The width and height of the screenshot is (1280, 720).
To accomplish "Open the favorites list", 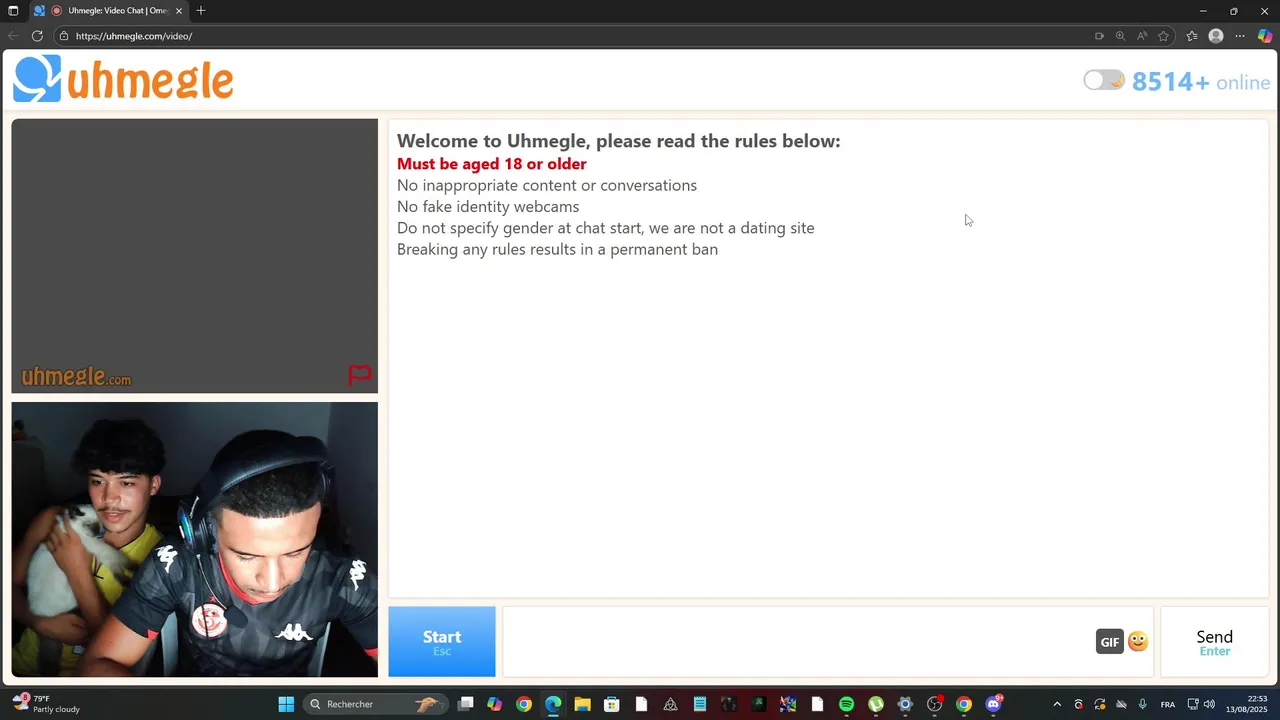I will click(x=1192, y=36).
